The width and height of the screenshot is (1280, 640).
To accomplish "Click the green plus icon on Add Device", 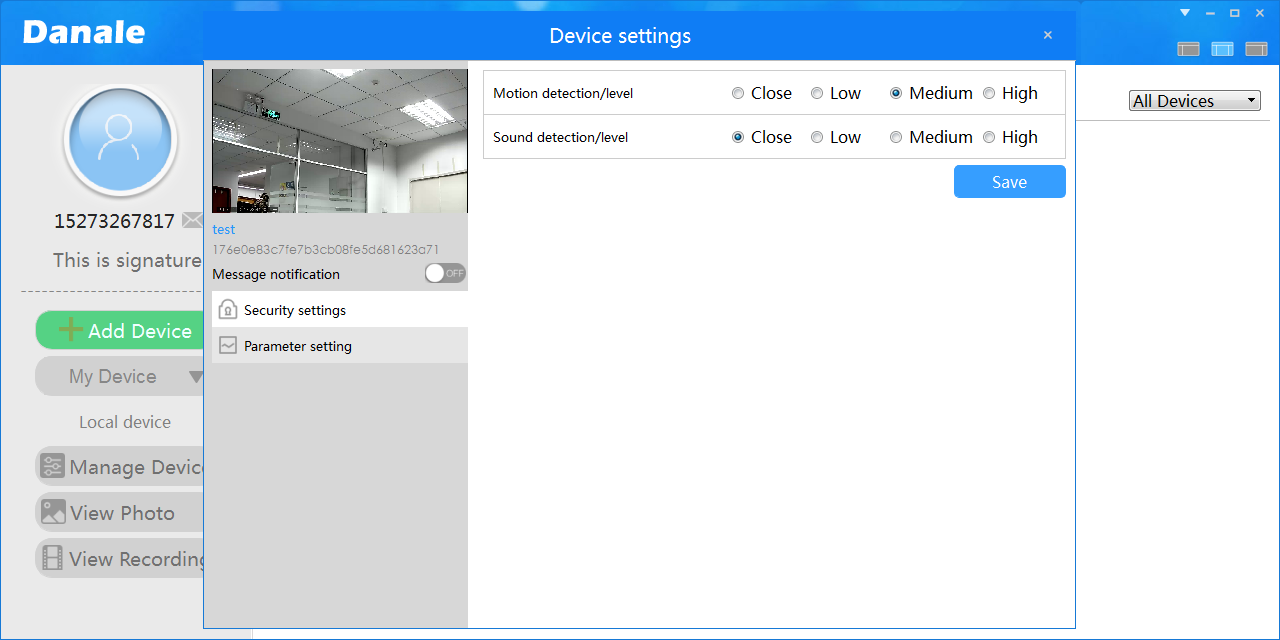I will [70, 331].
